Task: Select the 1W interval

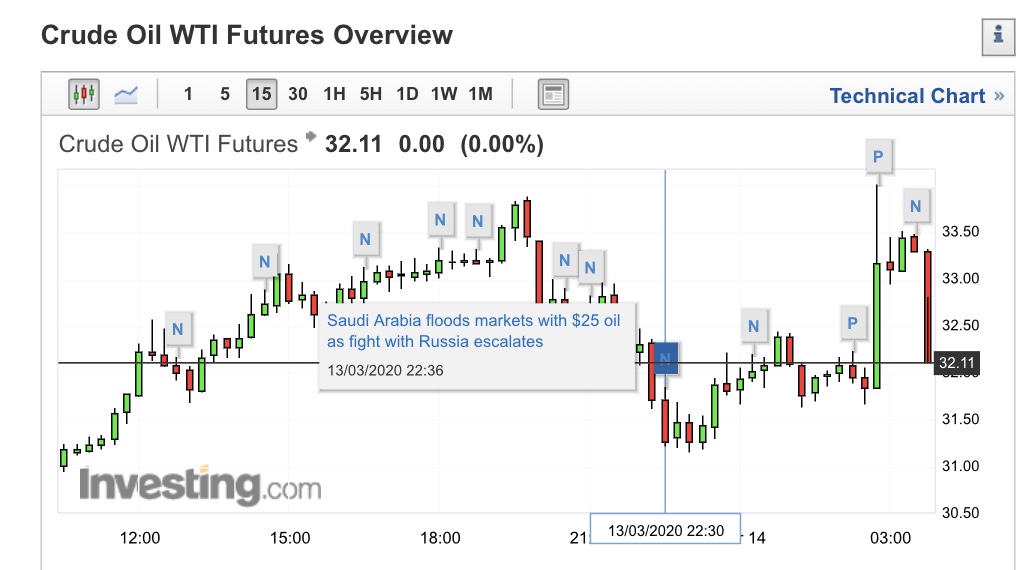Action: tap(444, 95)
